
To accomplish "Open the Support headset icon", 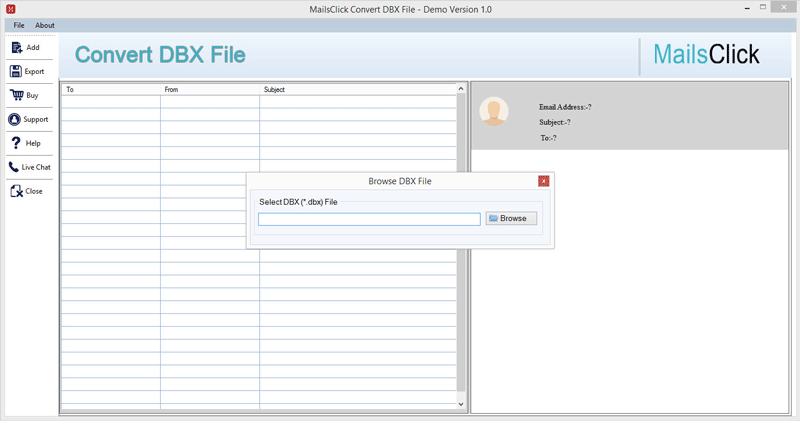I will [x=14, y=119].
